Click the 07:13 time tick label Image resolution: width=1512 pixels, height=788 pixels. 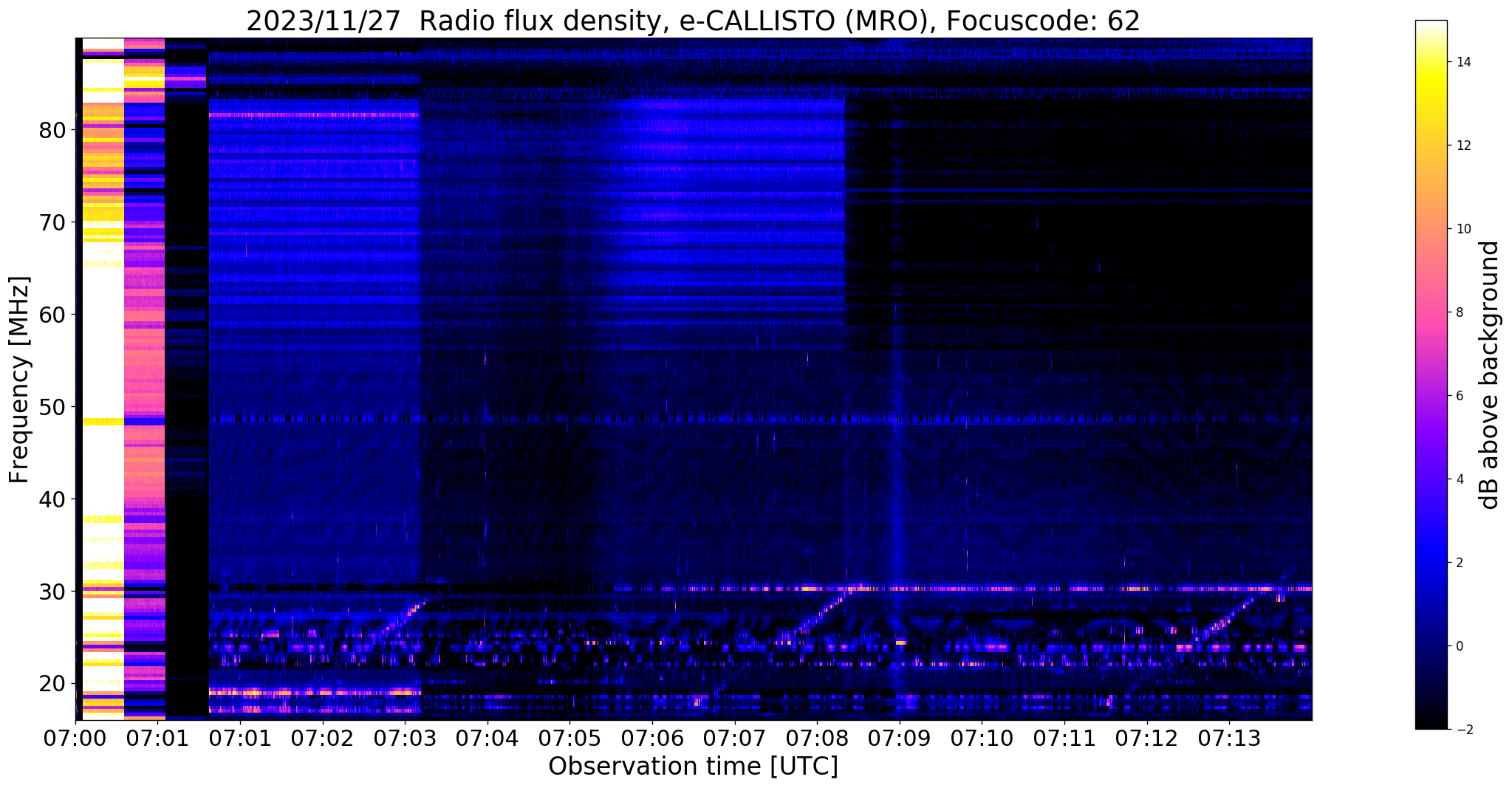(x=1230, y=738)
